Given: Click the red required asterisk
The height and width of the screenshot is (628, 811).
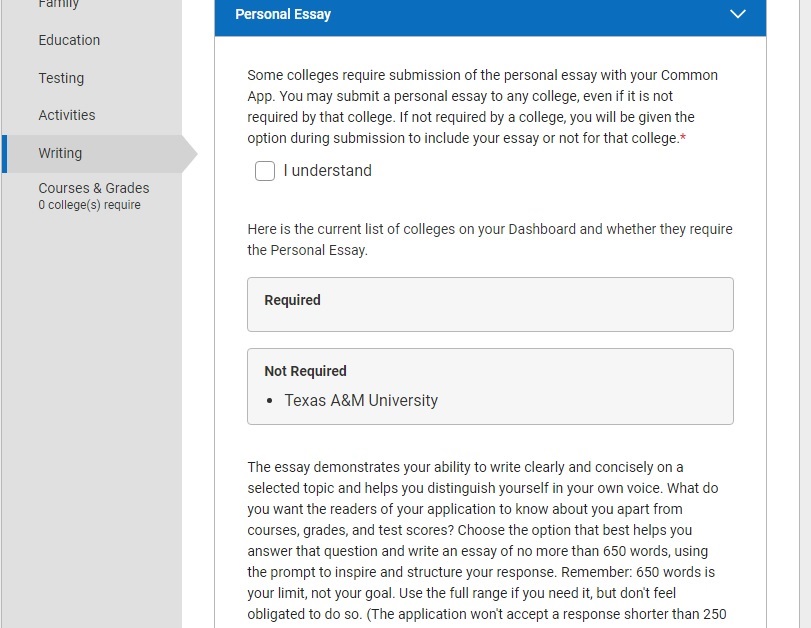Looking at the screenshot, I should pos(683,138).
